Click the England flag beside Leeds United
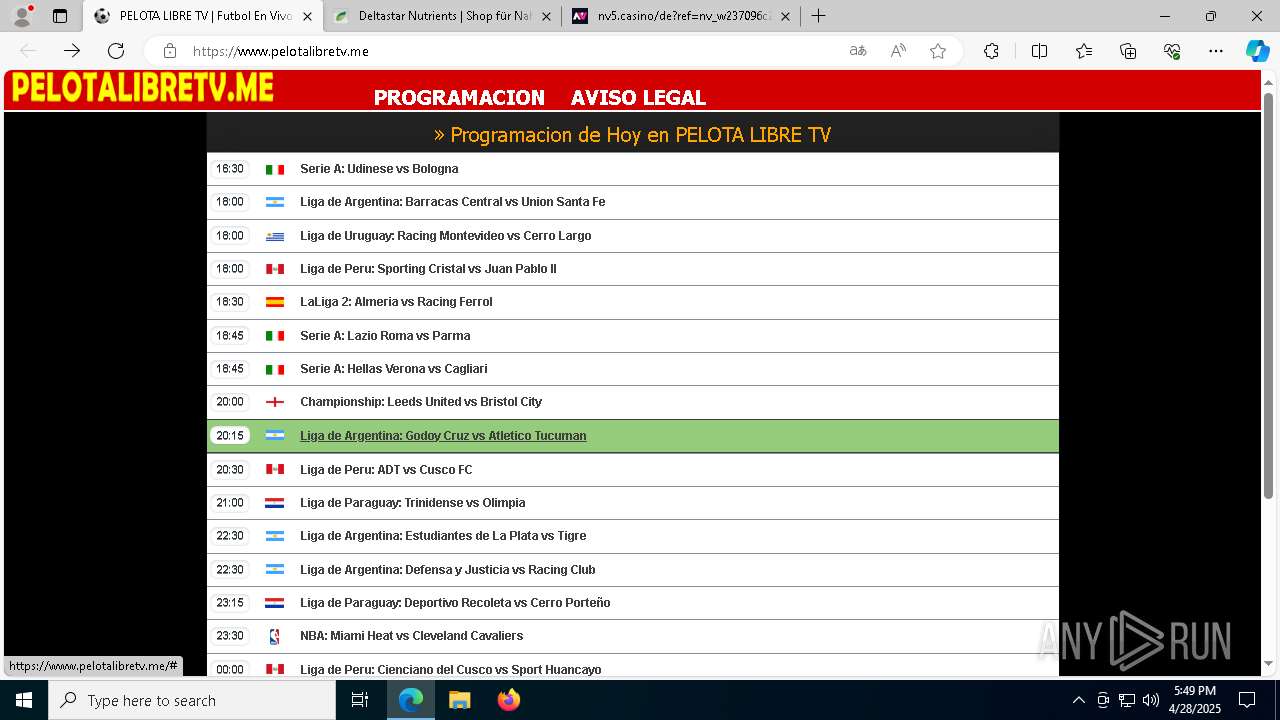 (x=275, y=402)
